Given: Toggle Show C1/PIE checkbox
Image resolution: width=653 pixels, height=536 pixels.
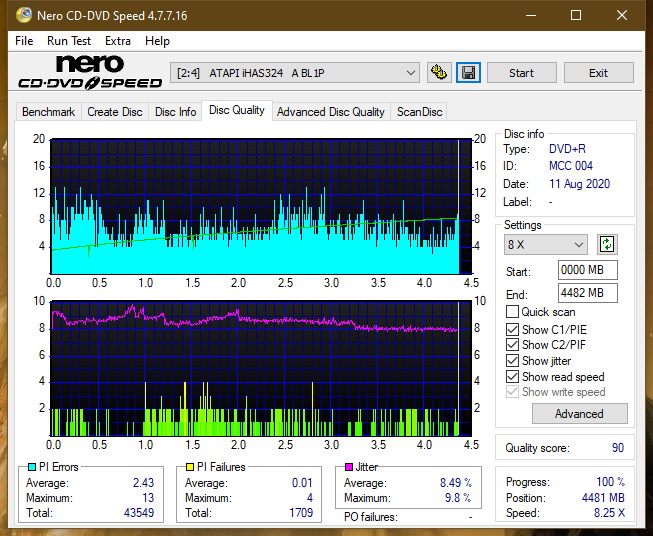Looking at the screenshot, I should coord(512,330).
